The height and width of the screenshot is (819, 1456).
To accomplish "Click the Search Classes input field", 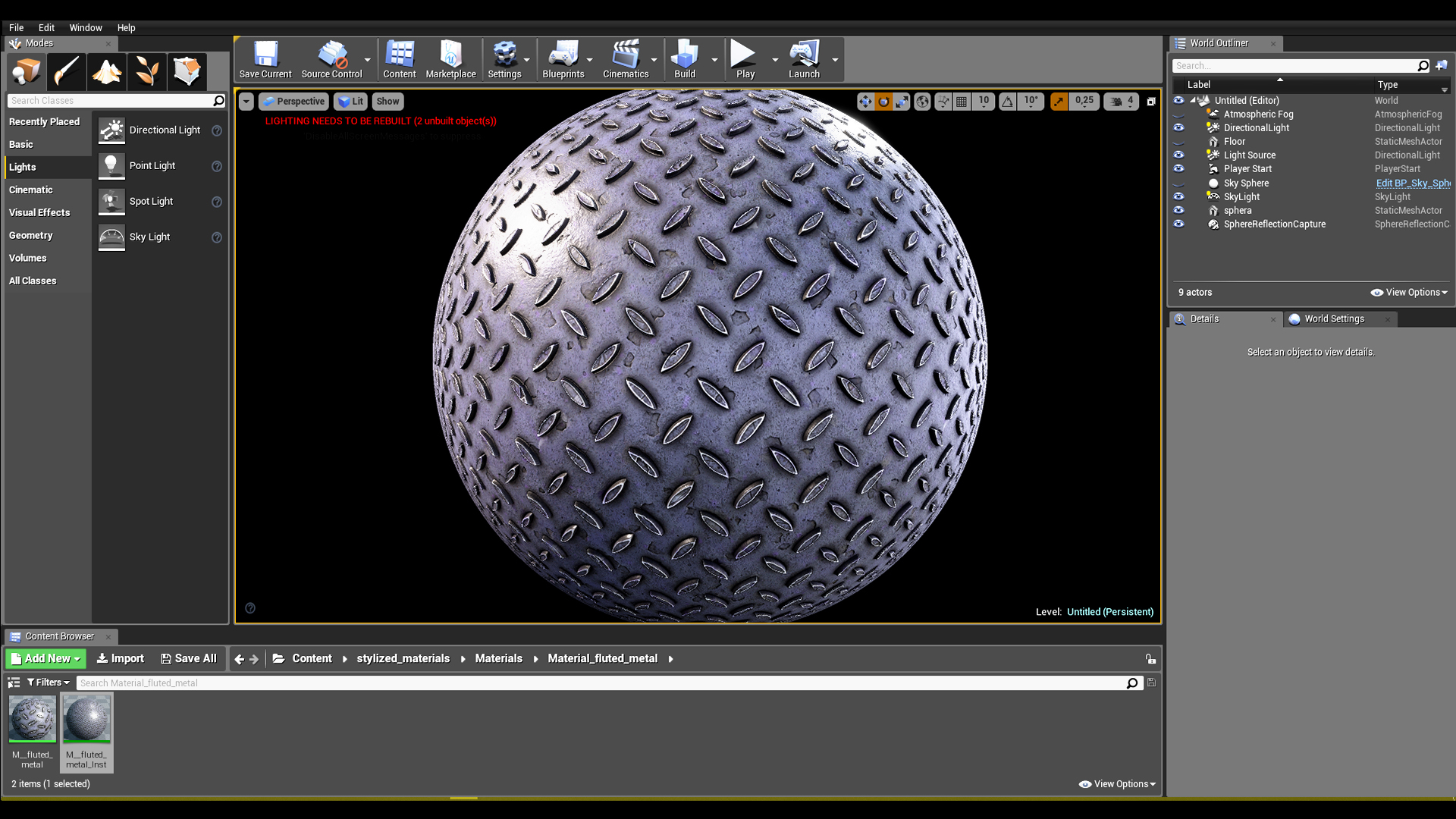I will (x=113, y=100).
